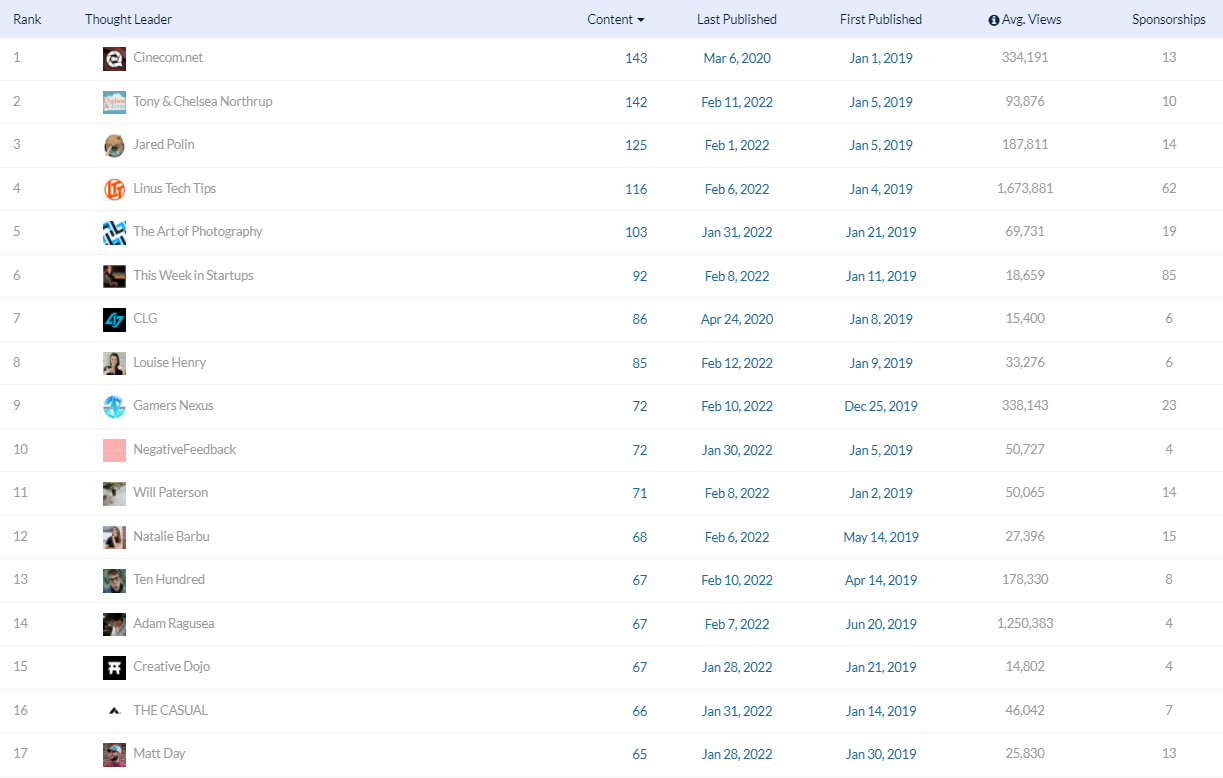Click content count 143 for Cinecom.net
The height and width of the screenshot is (778, 1223).
click(x=636, y=58)
